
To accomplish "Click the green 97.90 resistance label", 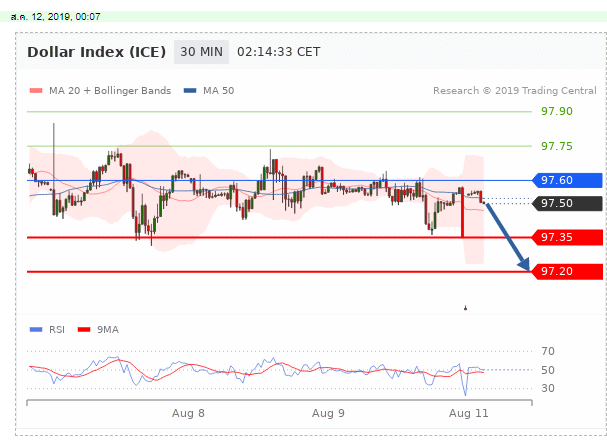I will (557, 111).
